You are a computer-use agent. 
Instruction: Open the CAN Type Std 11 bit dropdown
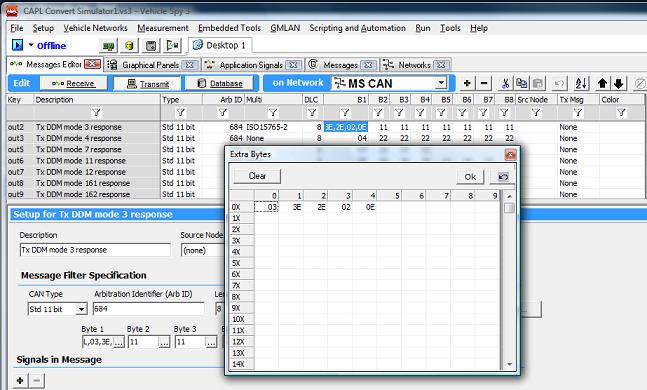point(82,309)
